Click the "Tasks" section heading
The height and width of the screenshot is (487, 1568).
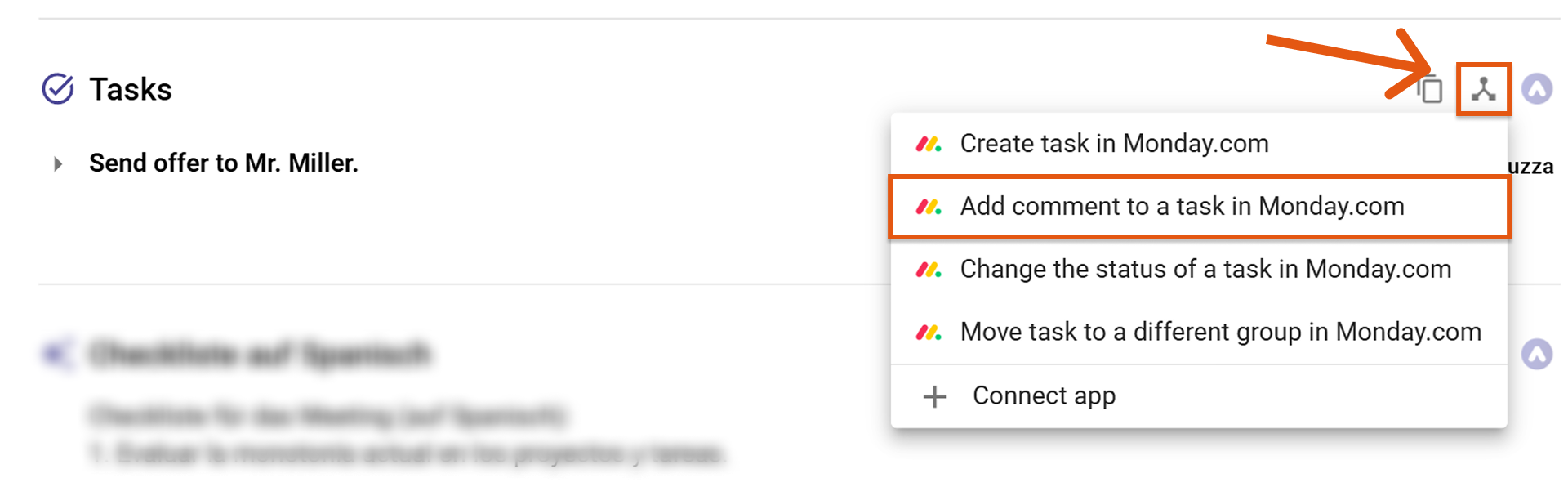tap(131, 89)
